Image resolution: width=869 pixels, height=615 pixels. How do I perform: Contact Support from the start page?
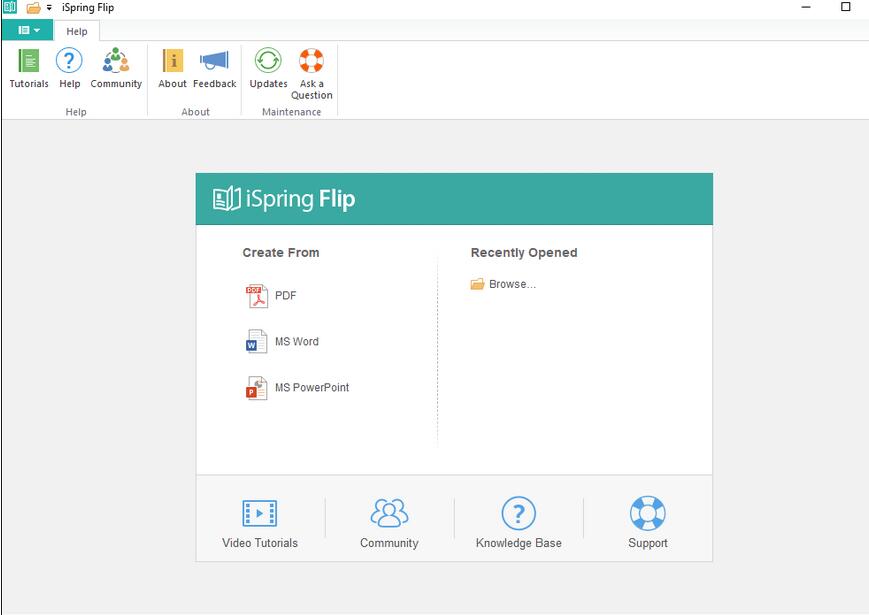[x=648, y=523]
